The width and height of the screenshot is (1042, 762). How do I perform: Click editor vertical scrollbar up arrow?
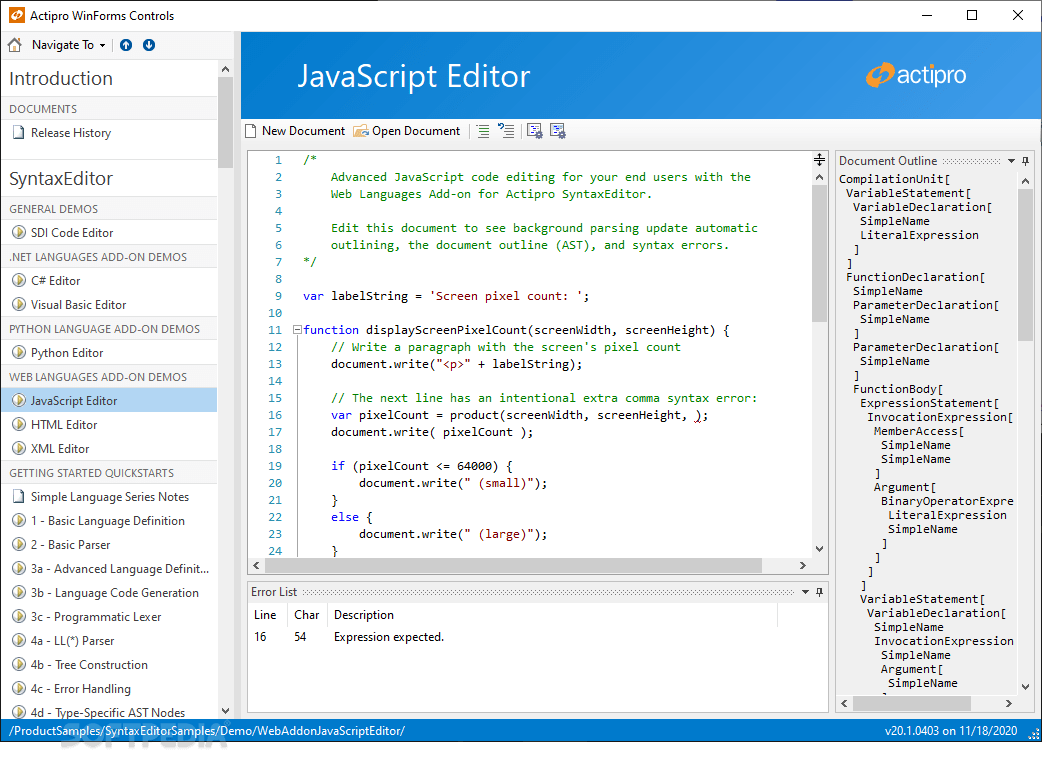tap(819, 177)
